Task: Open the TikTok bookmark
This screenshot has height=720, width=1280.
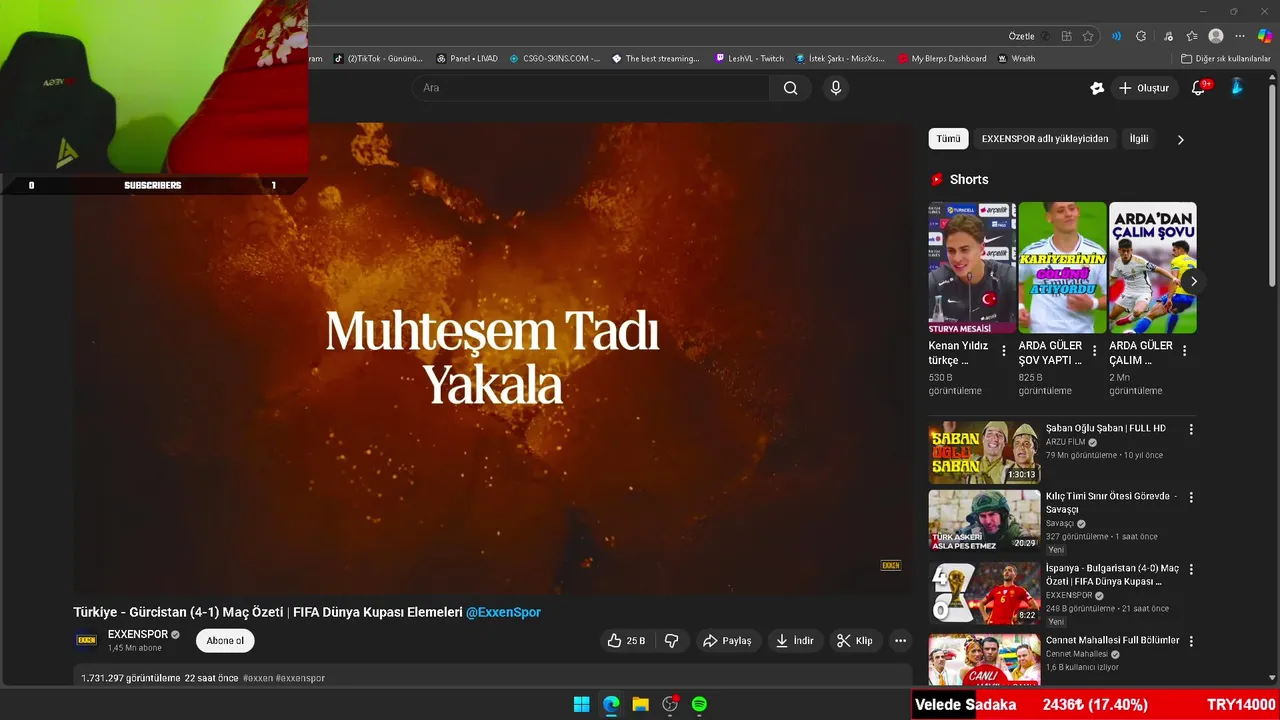Action: coord(378,59)
